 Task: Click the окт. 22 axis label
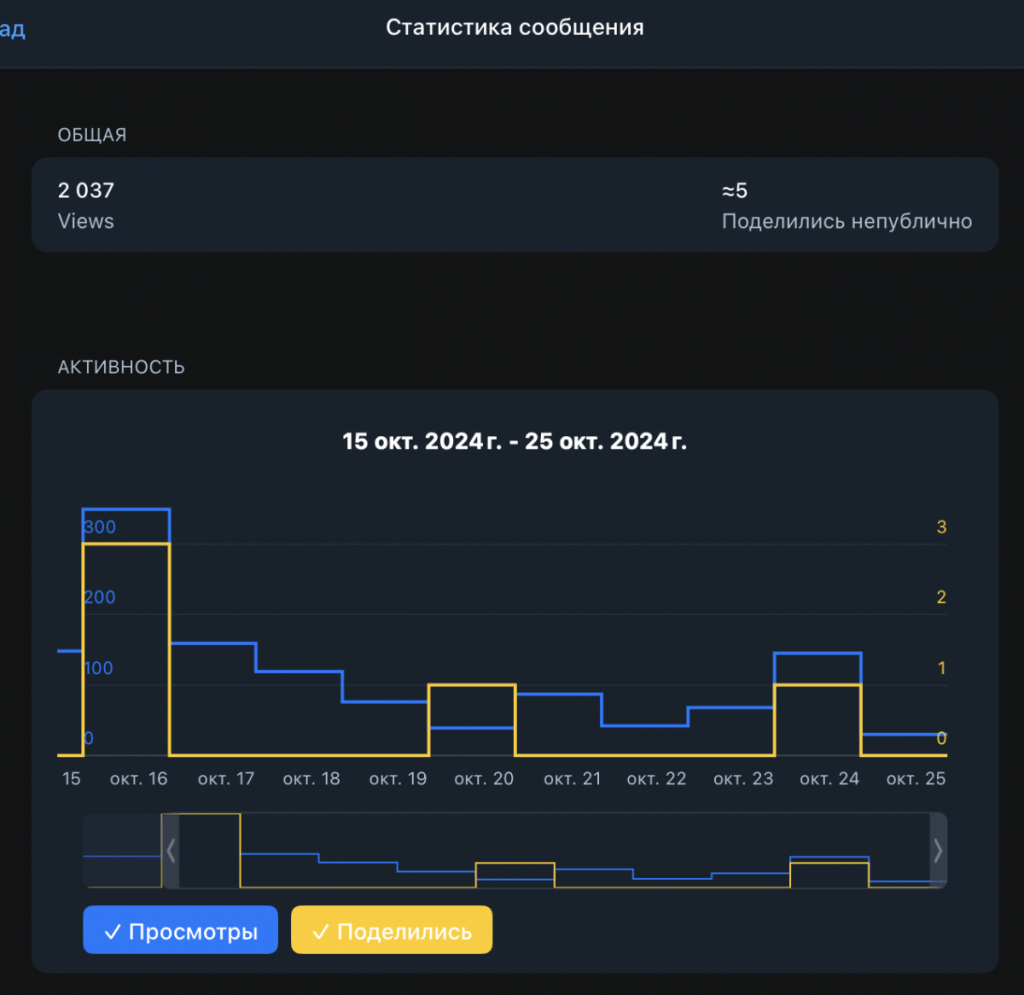657,779
